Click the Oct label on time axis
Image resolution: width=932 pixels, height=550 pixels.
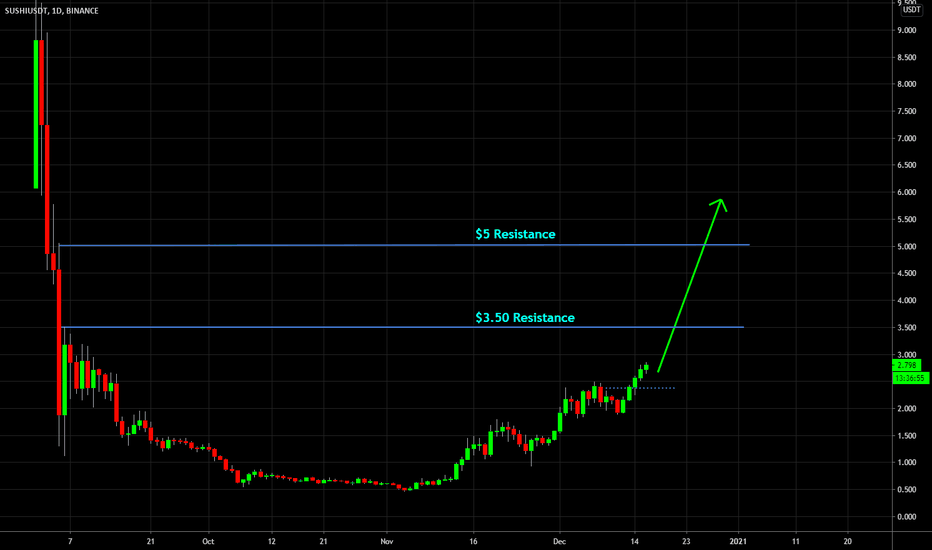click(x=208, y=542)
